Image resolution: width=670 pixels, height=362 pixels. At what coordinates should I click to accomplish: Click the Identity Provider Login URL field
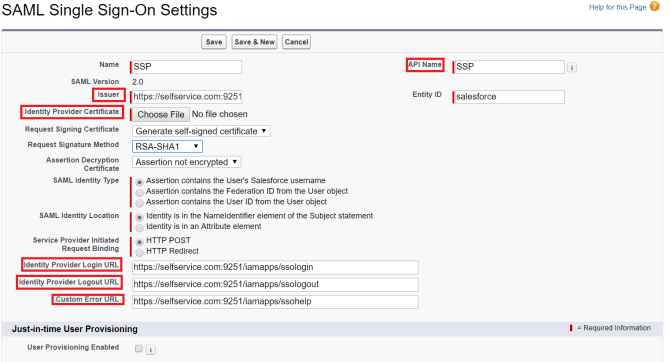pyautogui.click(x=275, y=267)
